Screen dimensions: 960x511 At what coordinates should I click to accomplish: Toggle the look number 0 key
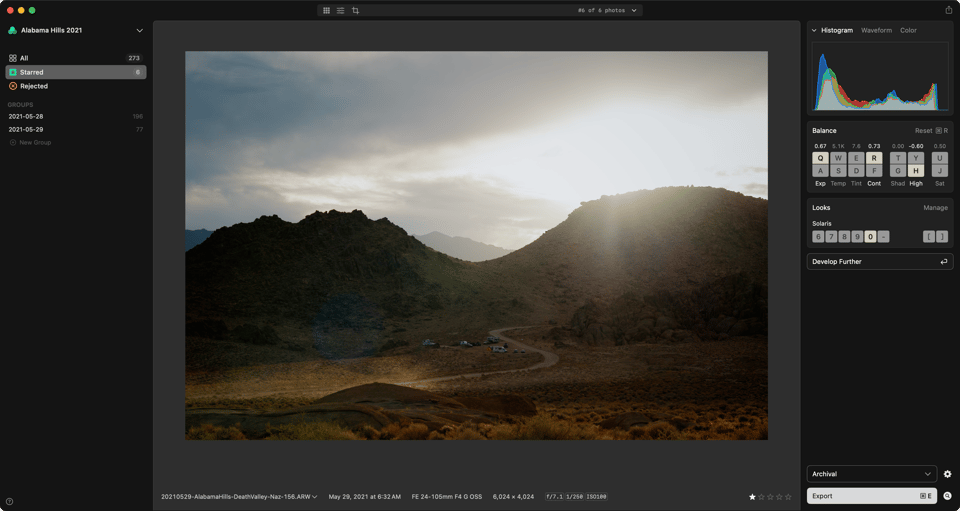click(x=870, y=237)
